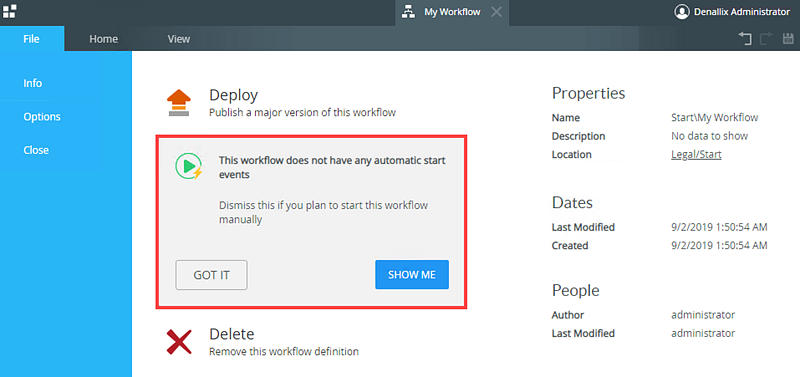Image resolution: width=800 pixels, height=377 pixels.
Task: Close the My Workflow tab
Action: point(496,12)
